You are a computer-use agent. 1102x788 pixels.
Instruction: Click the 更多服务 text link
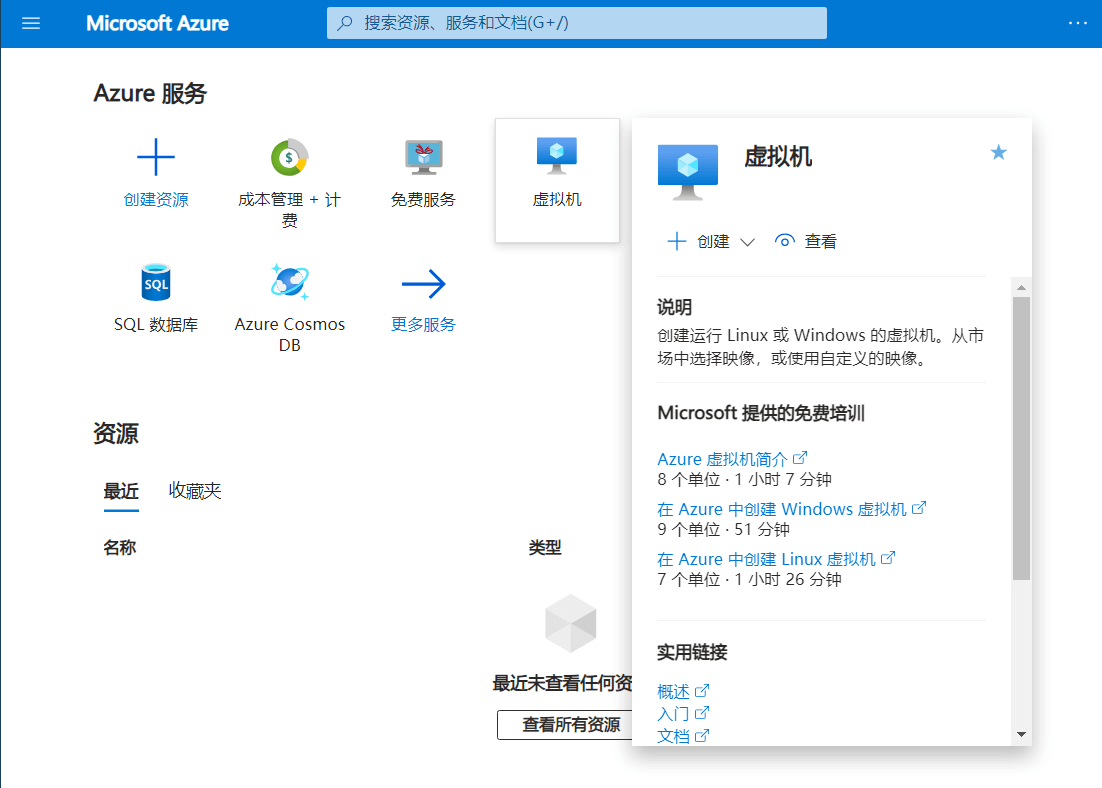pos(423,324)
